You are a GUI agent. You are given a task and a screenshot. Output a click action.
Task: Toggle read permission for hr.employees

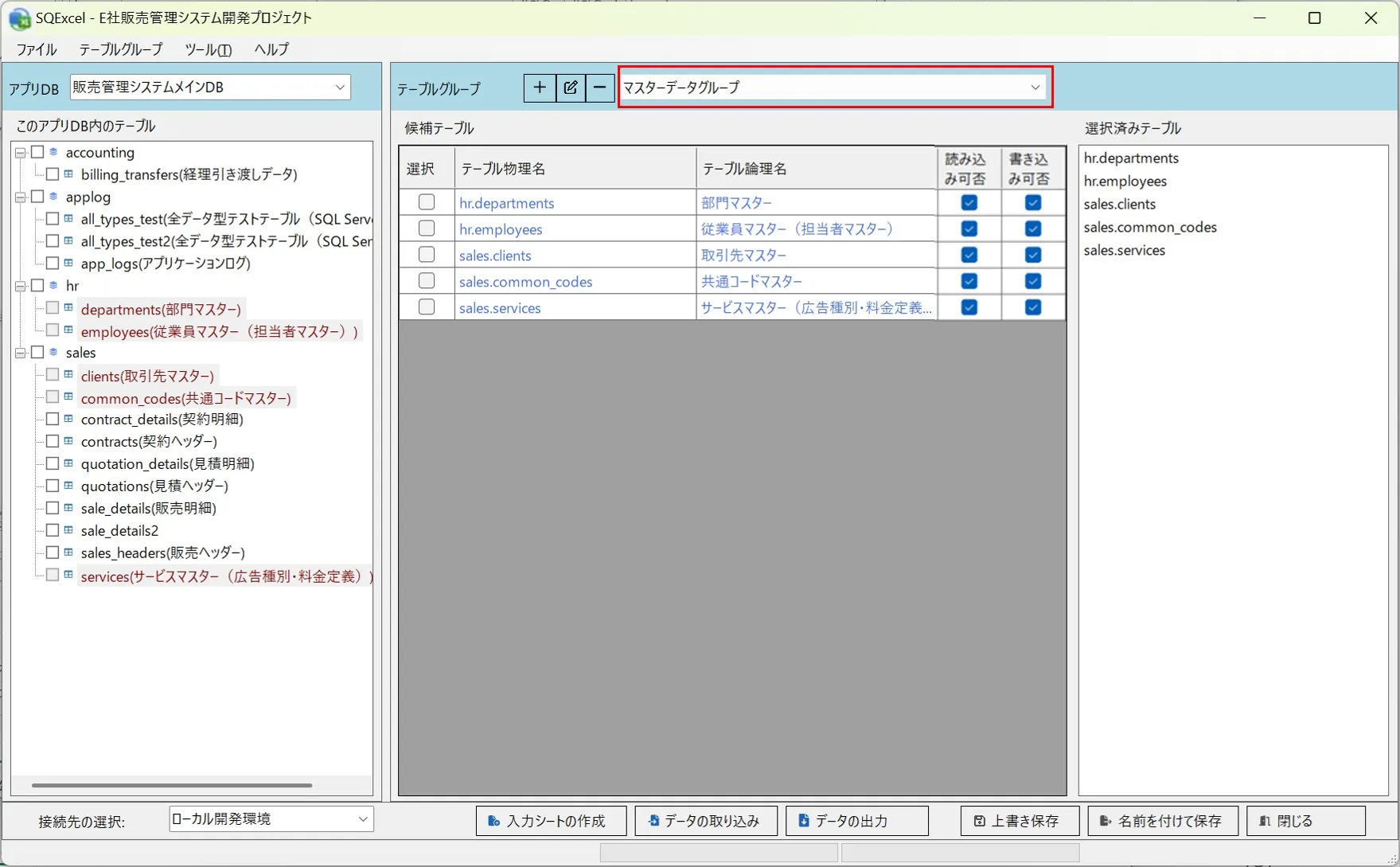969,228
